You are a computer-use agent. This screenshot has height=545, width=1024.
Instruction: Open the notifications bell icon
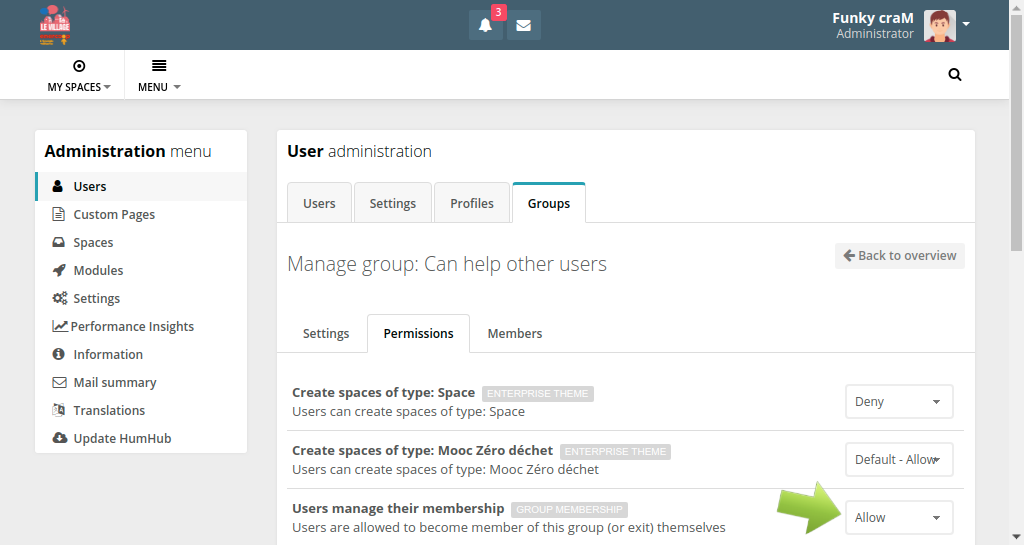[485, 26]
